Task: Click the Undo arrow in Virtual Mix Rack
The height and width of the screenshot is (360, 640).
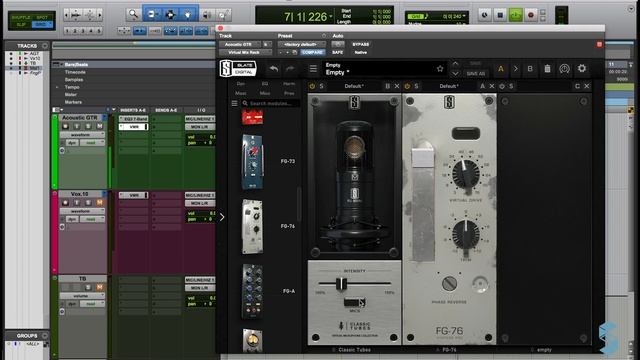Action: 273,69
